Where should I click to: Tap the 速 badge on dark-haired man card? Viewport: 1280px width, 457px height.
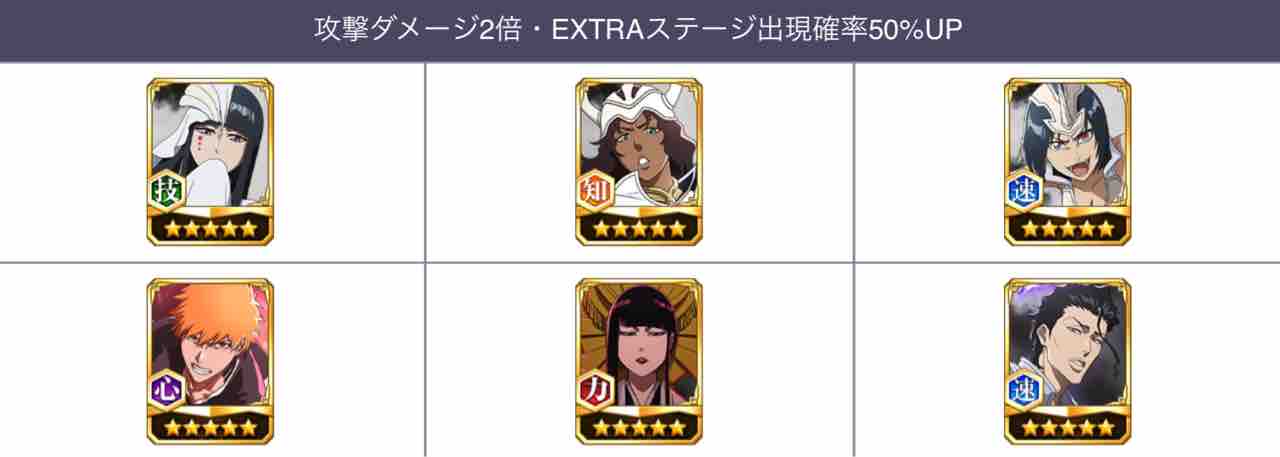click(1022, 389)
